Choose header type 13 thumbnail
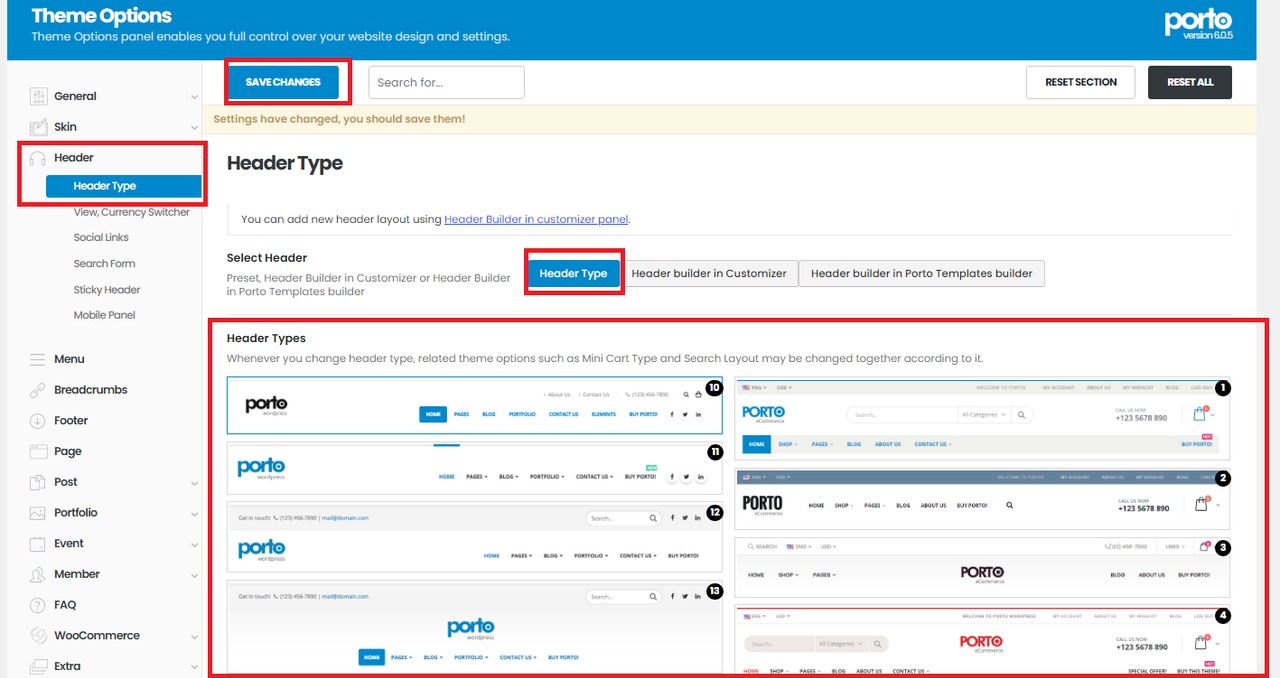This screenshot has height=678, width=1280. (475, 628)
